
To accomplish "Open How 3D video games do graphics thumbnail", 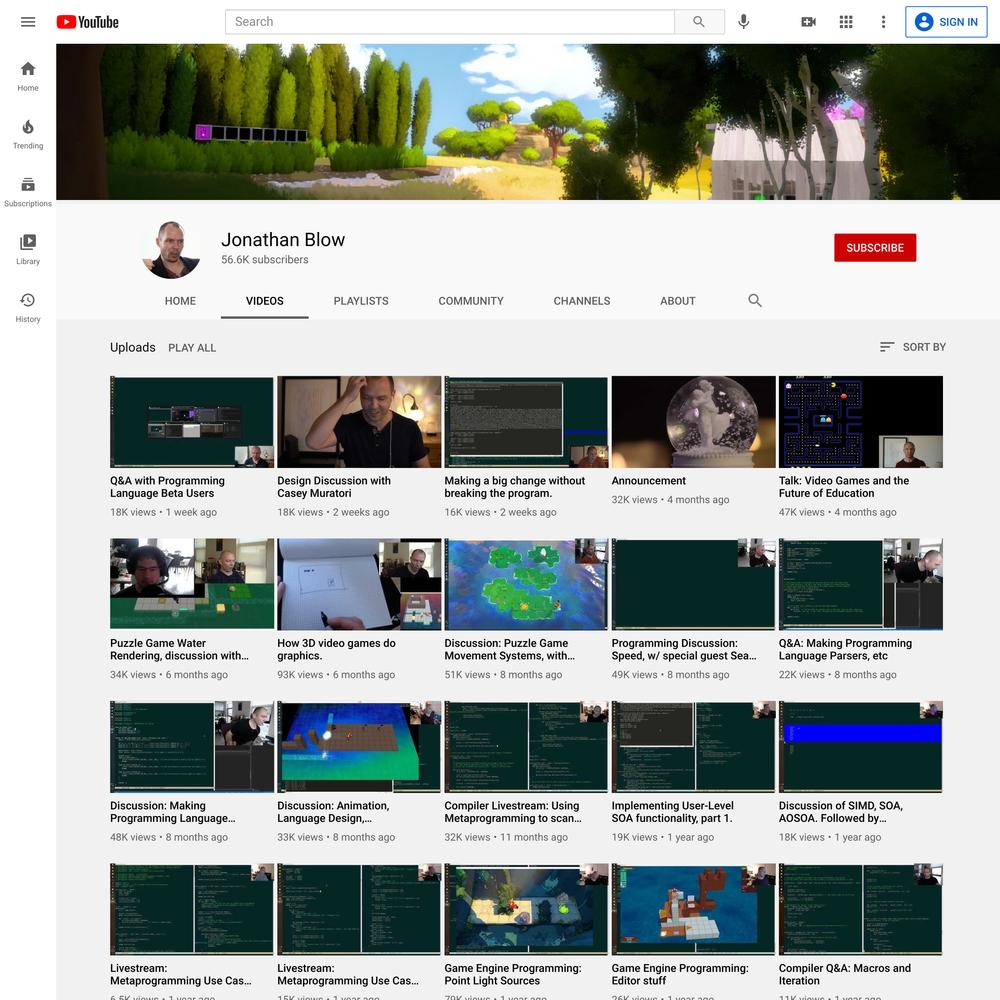I will 359,584.
